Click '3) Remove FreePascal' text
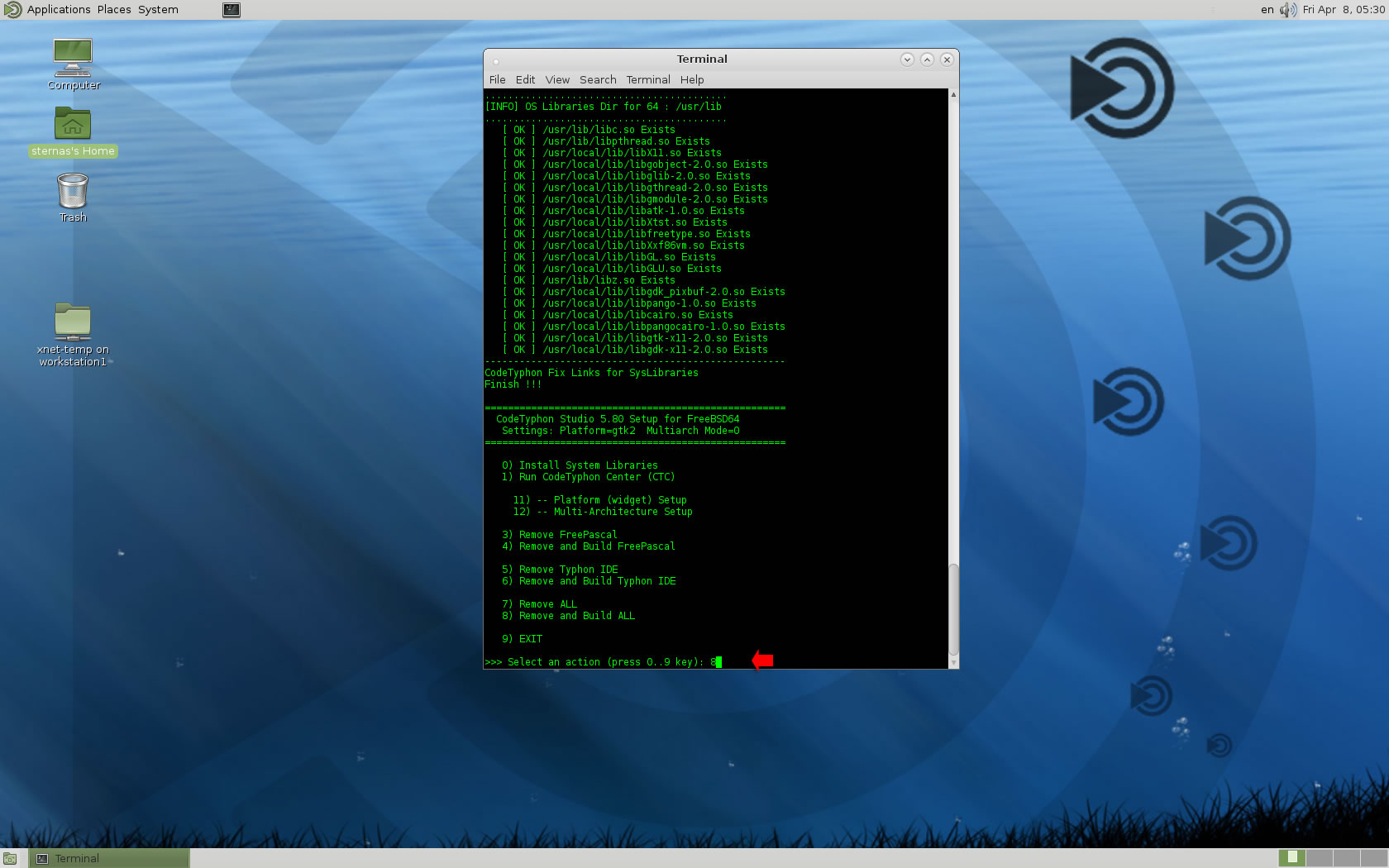 (x=559, y=535)
